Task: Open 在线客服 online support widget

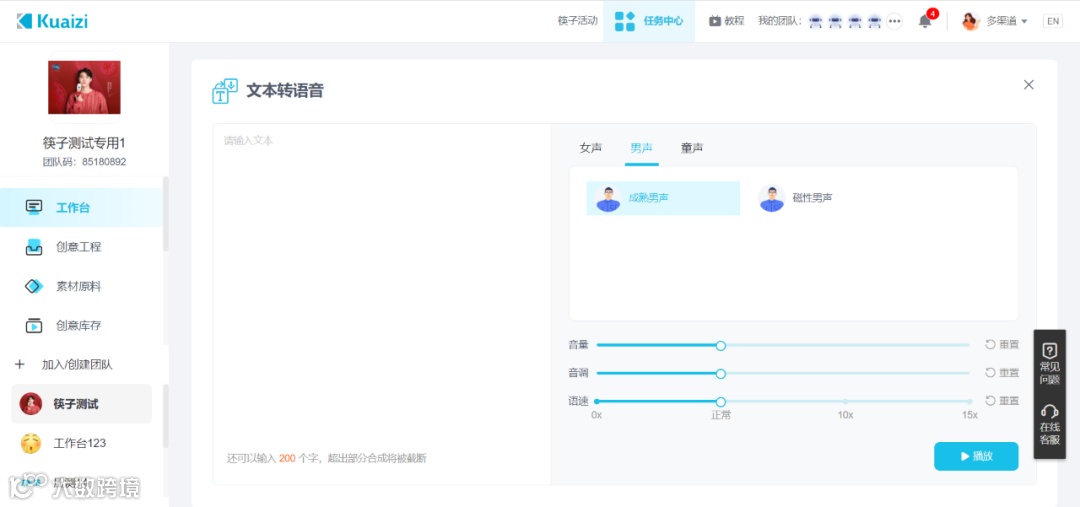Action: (x=1050, y=426)
